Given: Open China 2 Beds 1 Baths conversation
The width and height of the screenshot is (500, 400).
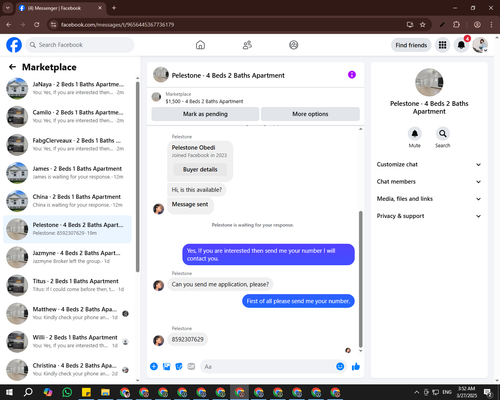Looking at the screenshot, I should click(67, 201).
